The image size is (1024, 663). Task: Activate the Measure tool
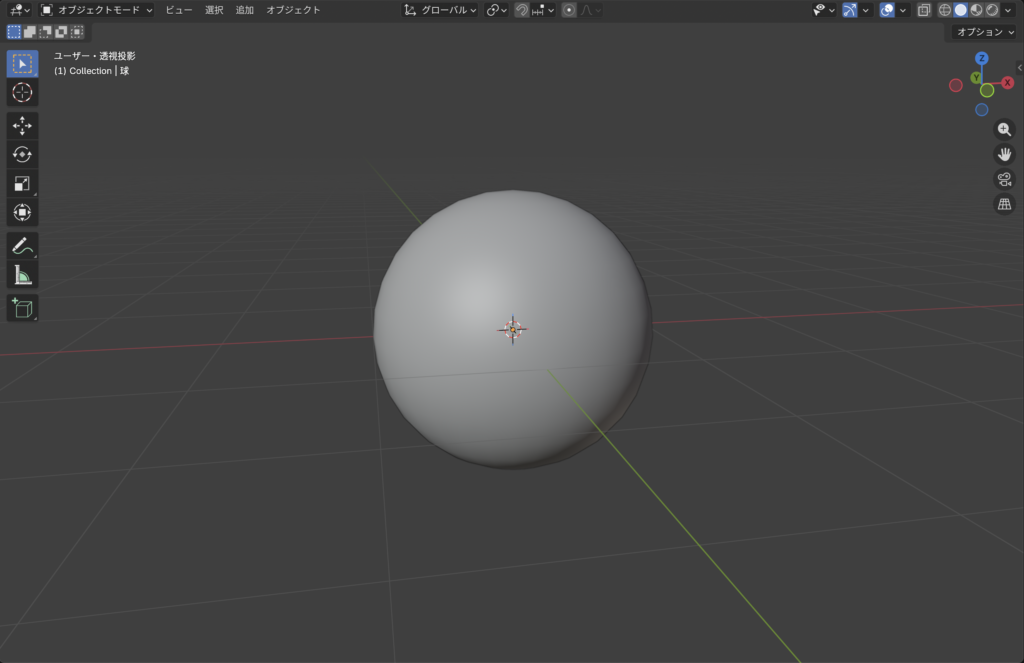tap(22, 275)
